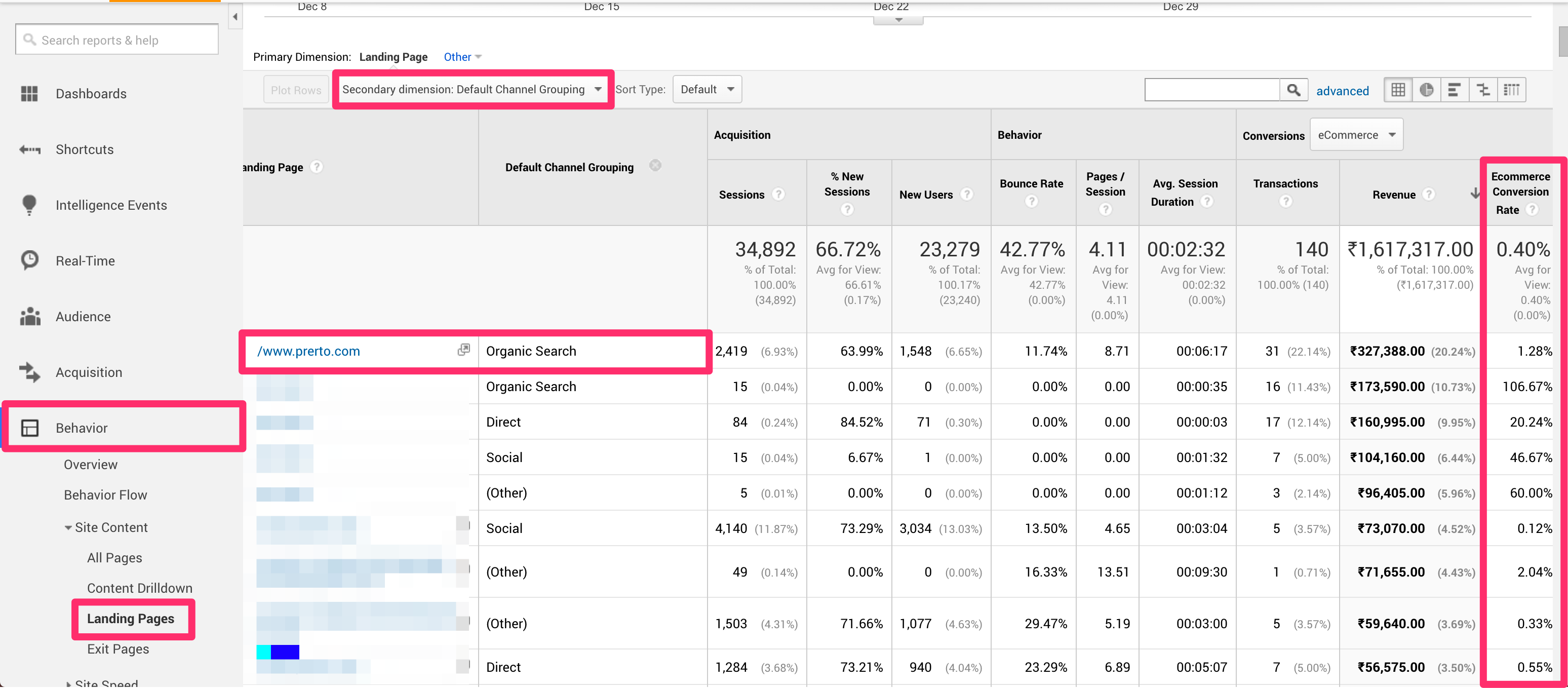
Task: Show help for Transactions metric
Action: (1285, 201)
